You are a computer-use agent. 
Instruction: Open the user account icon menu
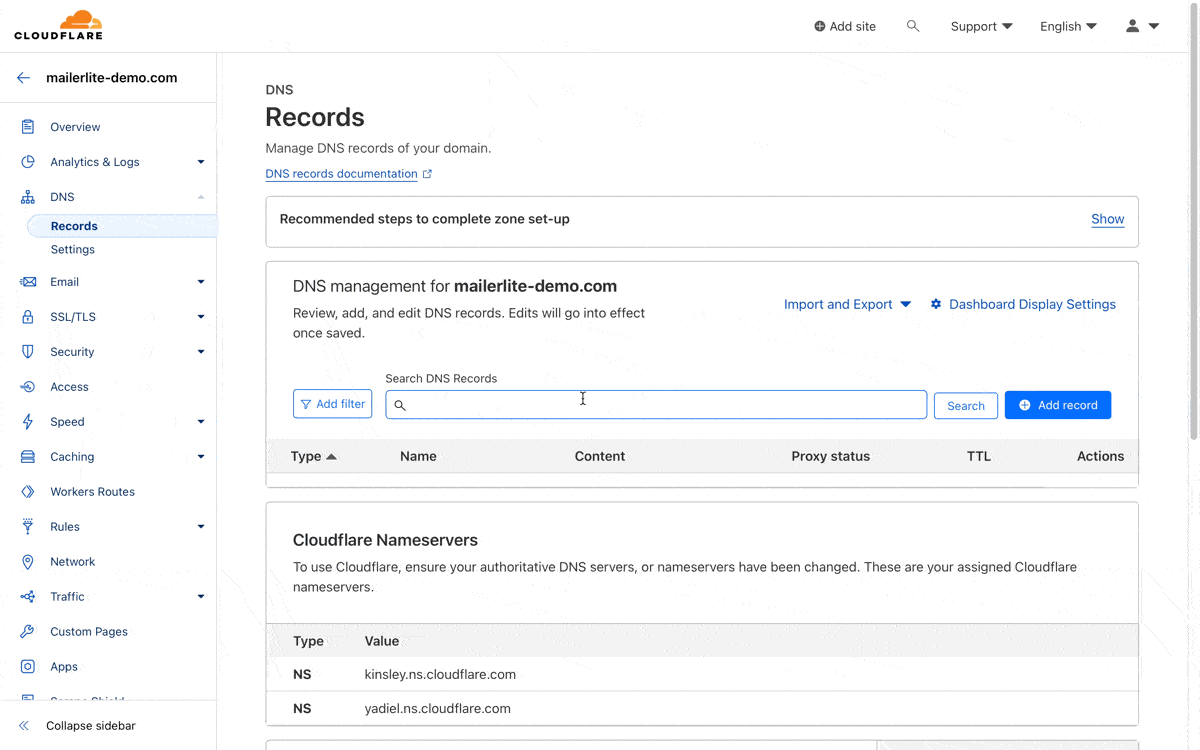pos(1142,26)
